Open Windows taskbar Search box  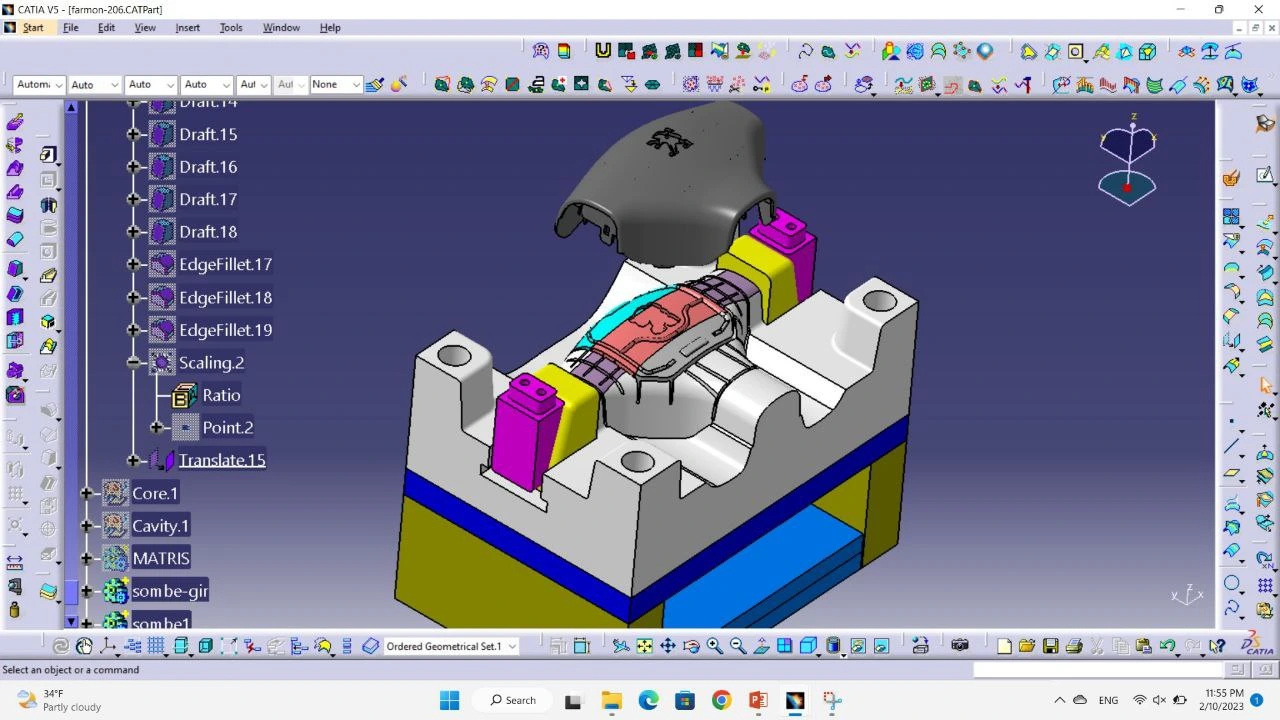[513, 700]
